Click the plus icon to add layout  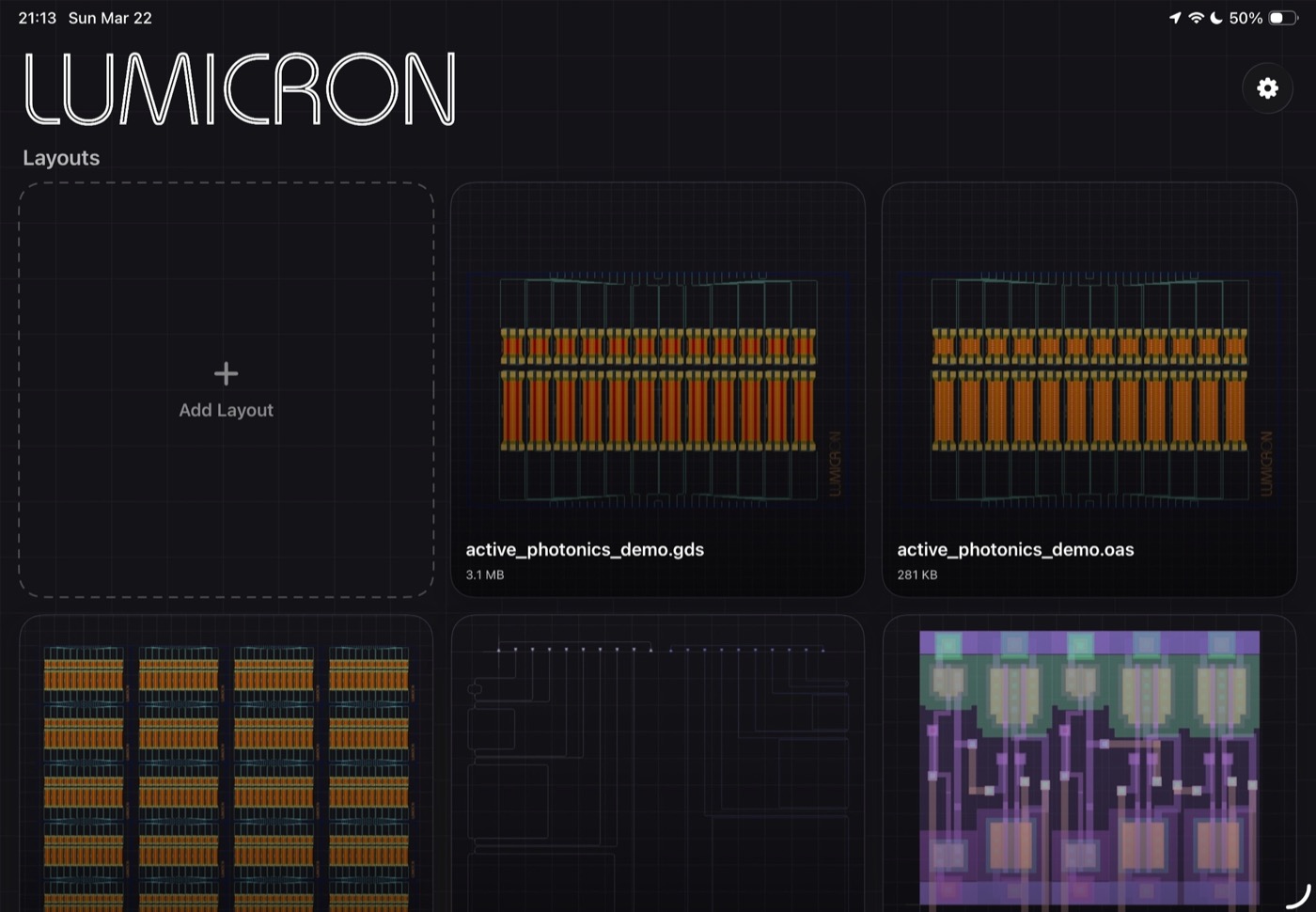(226, 373)
